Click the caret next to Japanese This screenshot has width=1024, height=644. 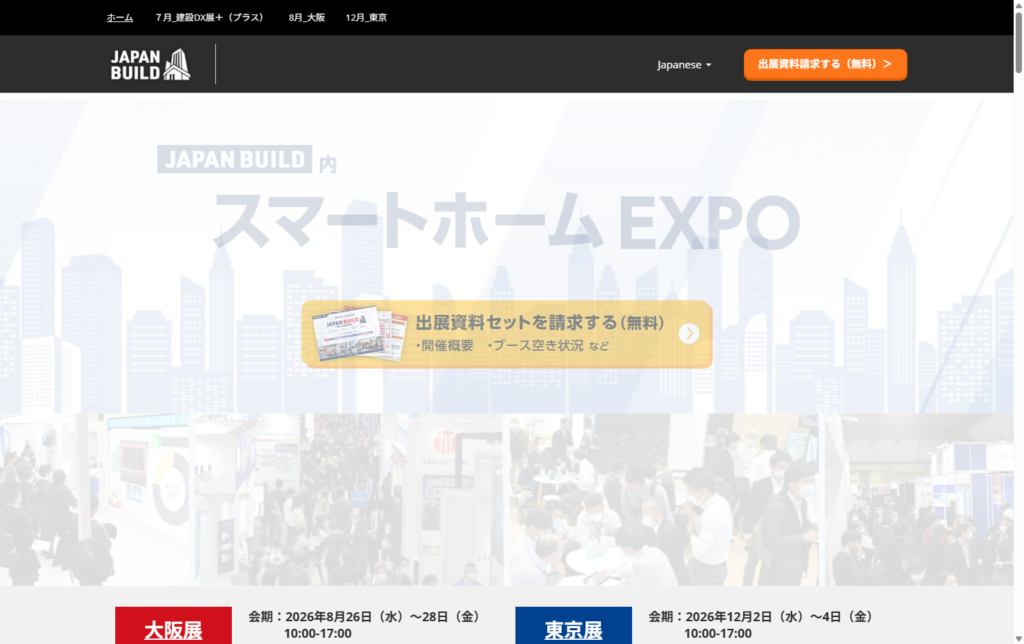pyautogui.click(x=709, y=65)
